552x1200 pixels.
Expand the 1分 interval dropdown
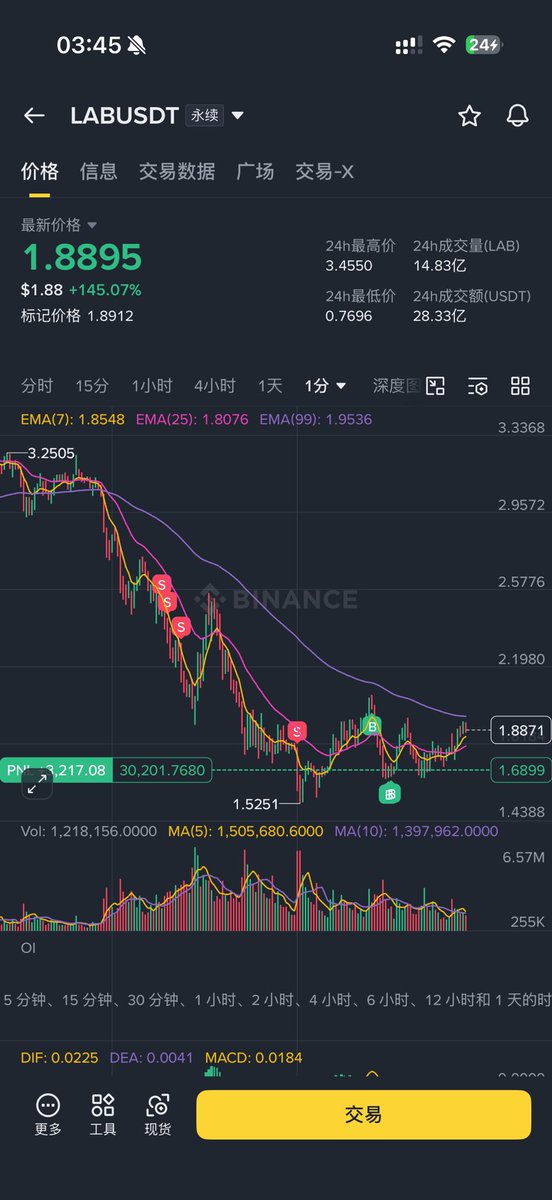pyautogui.click(x=326, y=386)
